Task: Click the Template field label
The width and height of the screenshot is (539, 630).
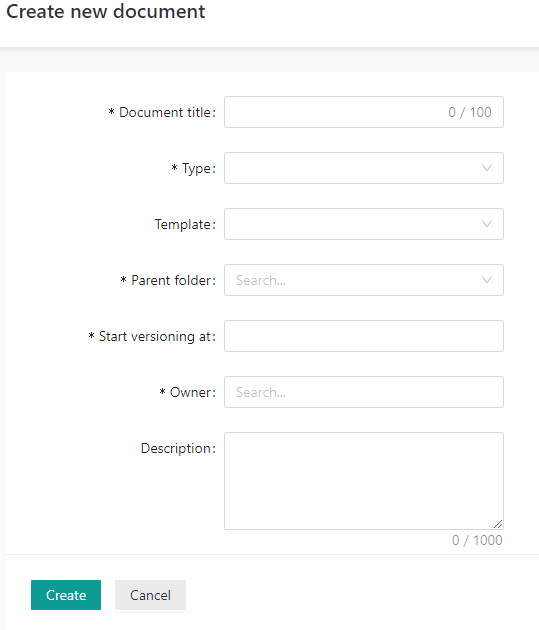Action: tap(185, 224)
